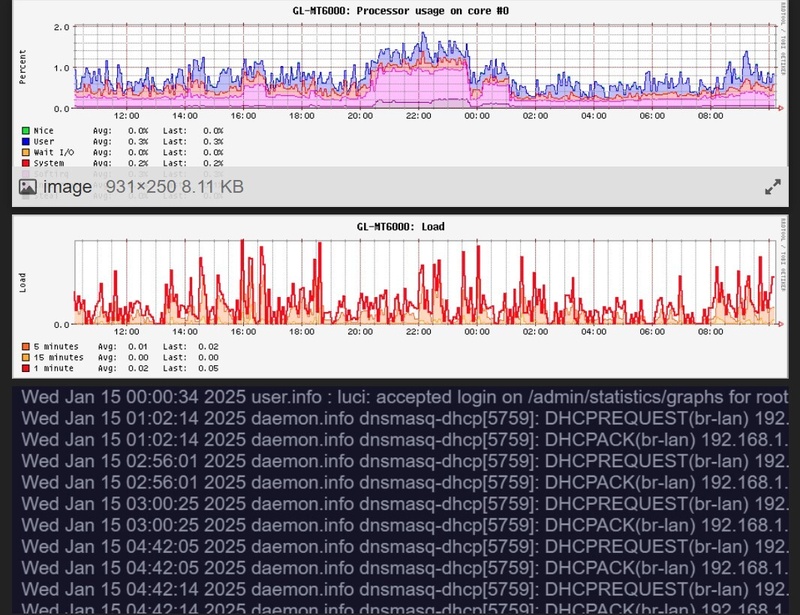Click the red 1 minute legend swatch
Screen dimensions: 800x615
[x=26, y=368]
